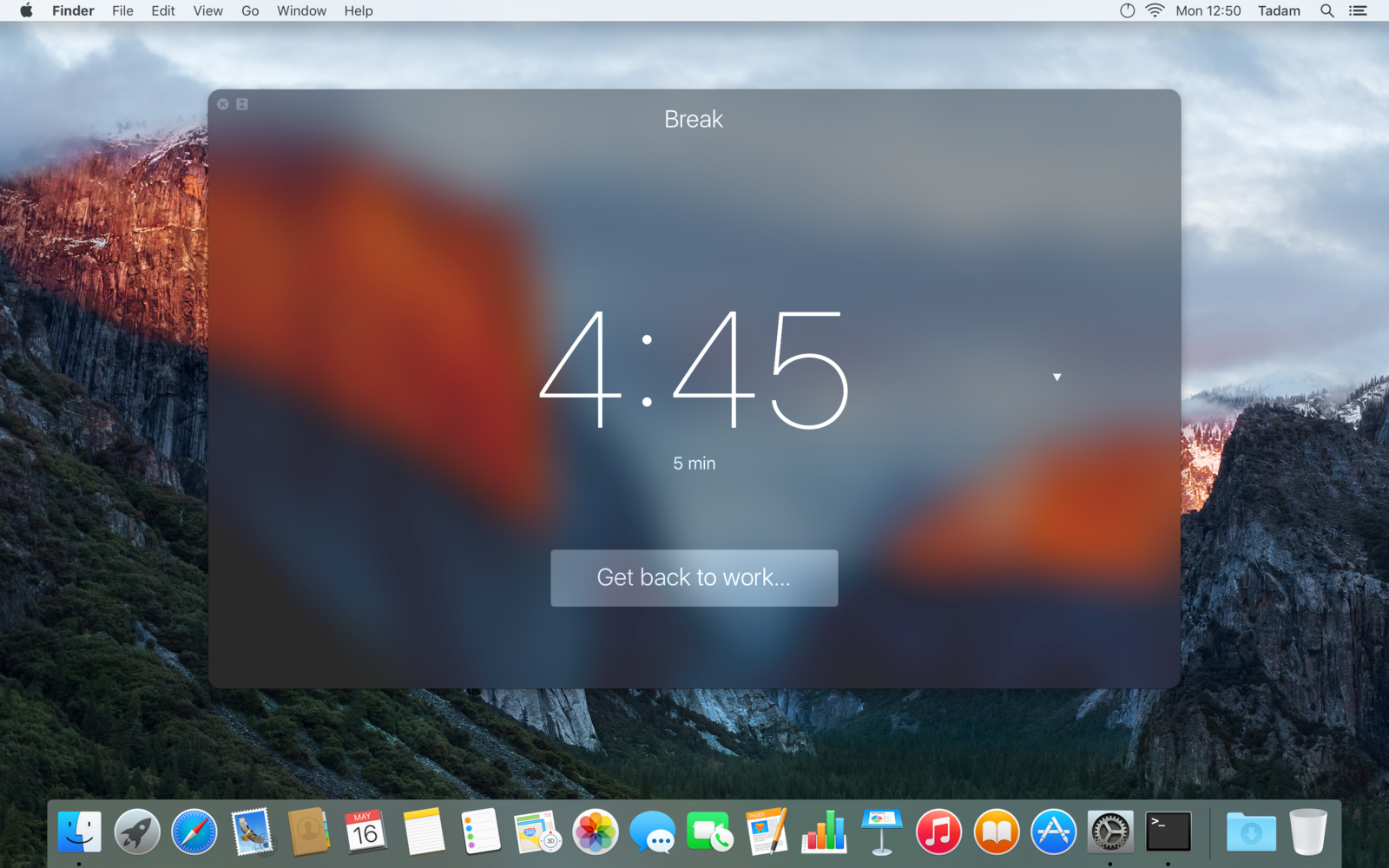
Task: Open Numbers from the Dock
Action: pyautogui.click(x=824, y=832)
